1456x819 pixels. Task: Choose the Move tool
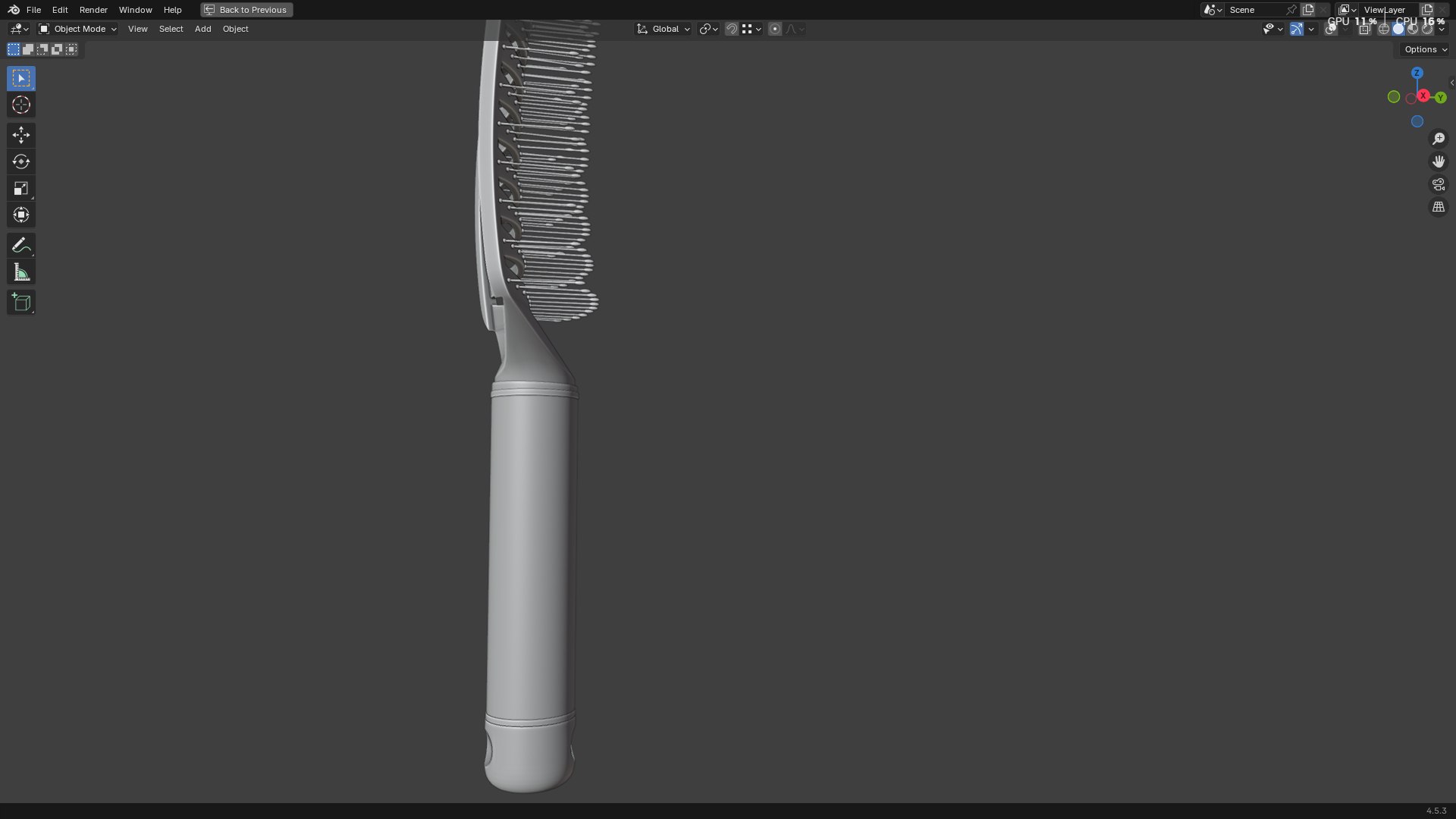click(21, 135)
